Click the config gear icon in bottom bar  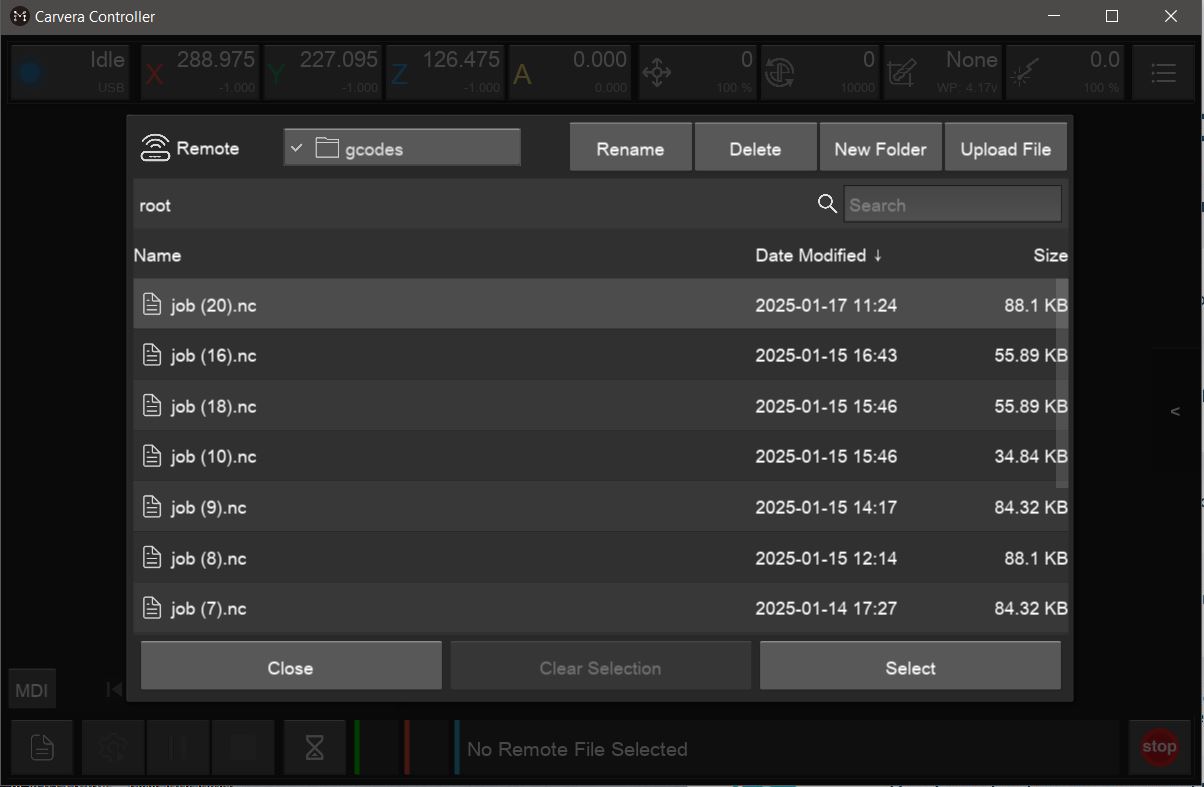click(x=111, y=747)
